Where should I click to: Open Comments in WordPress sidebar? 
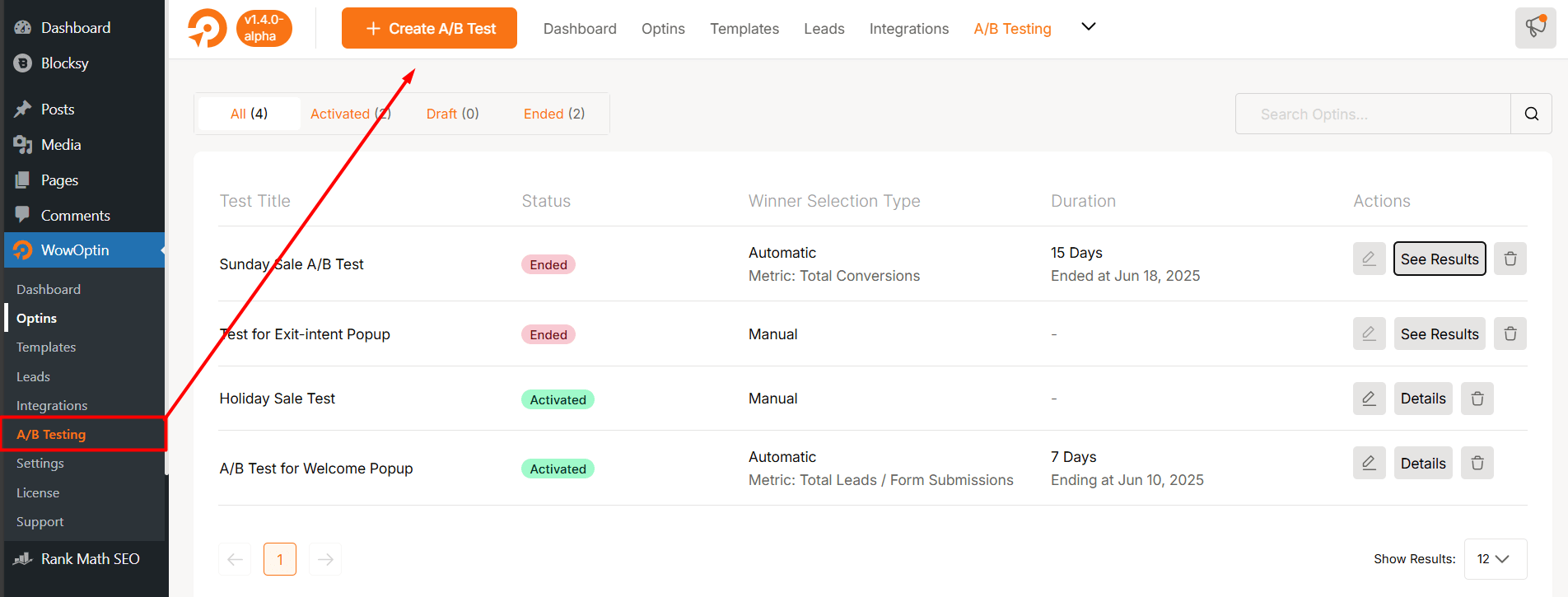pos(75,215)
